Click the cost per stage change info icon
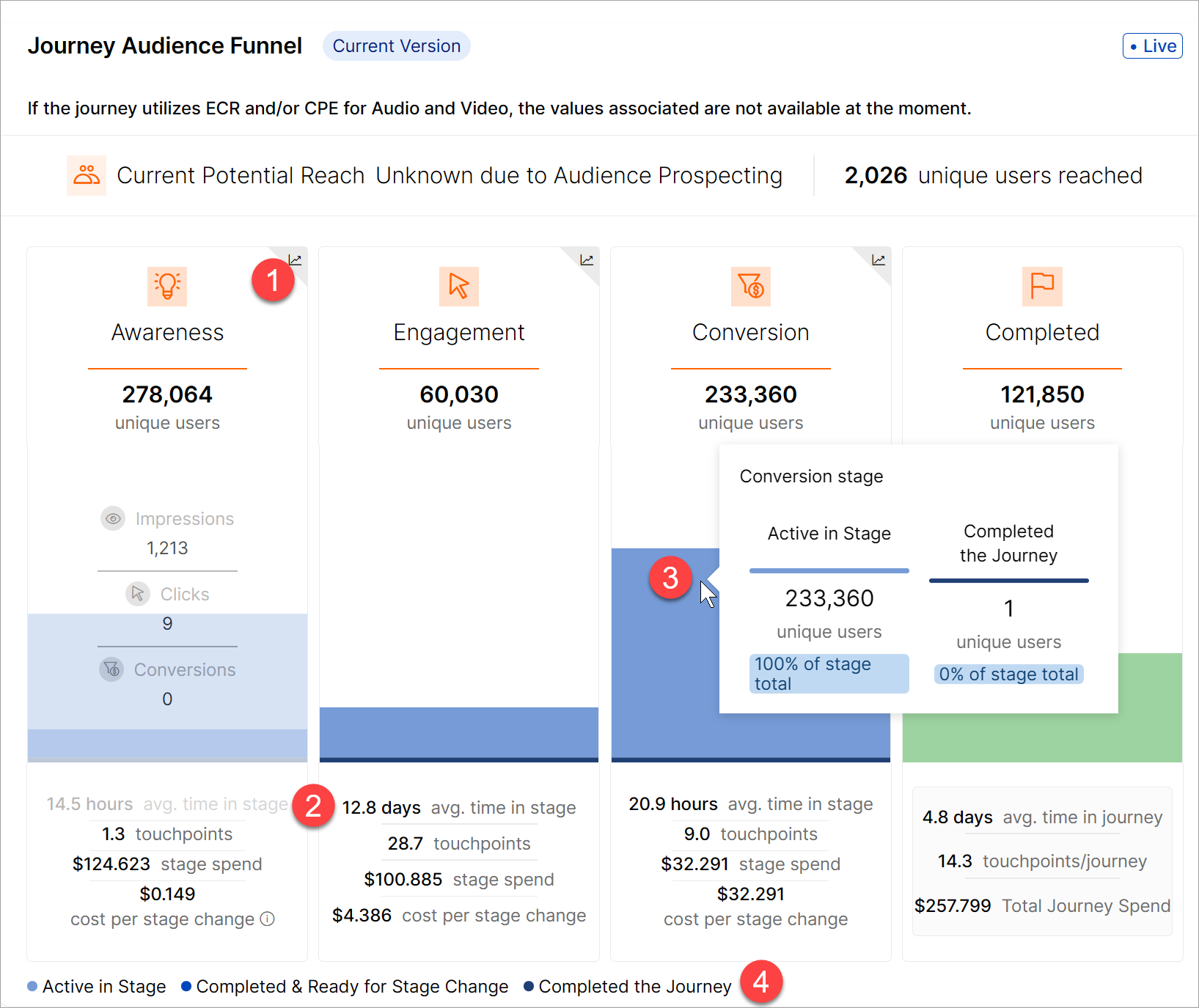This screenshot has width=1199, height=1008. tap(268, 919)
